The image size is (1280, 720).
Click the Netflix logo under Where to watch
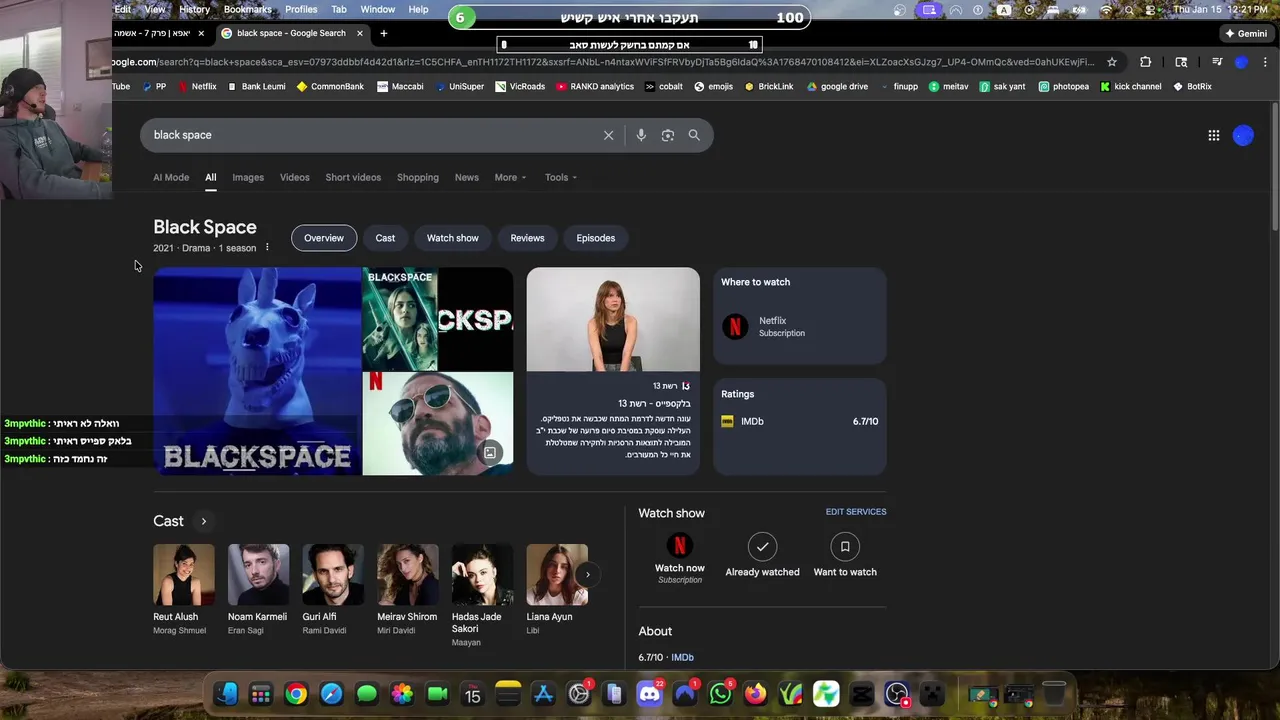click(x=735, y=327)
